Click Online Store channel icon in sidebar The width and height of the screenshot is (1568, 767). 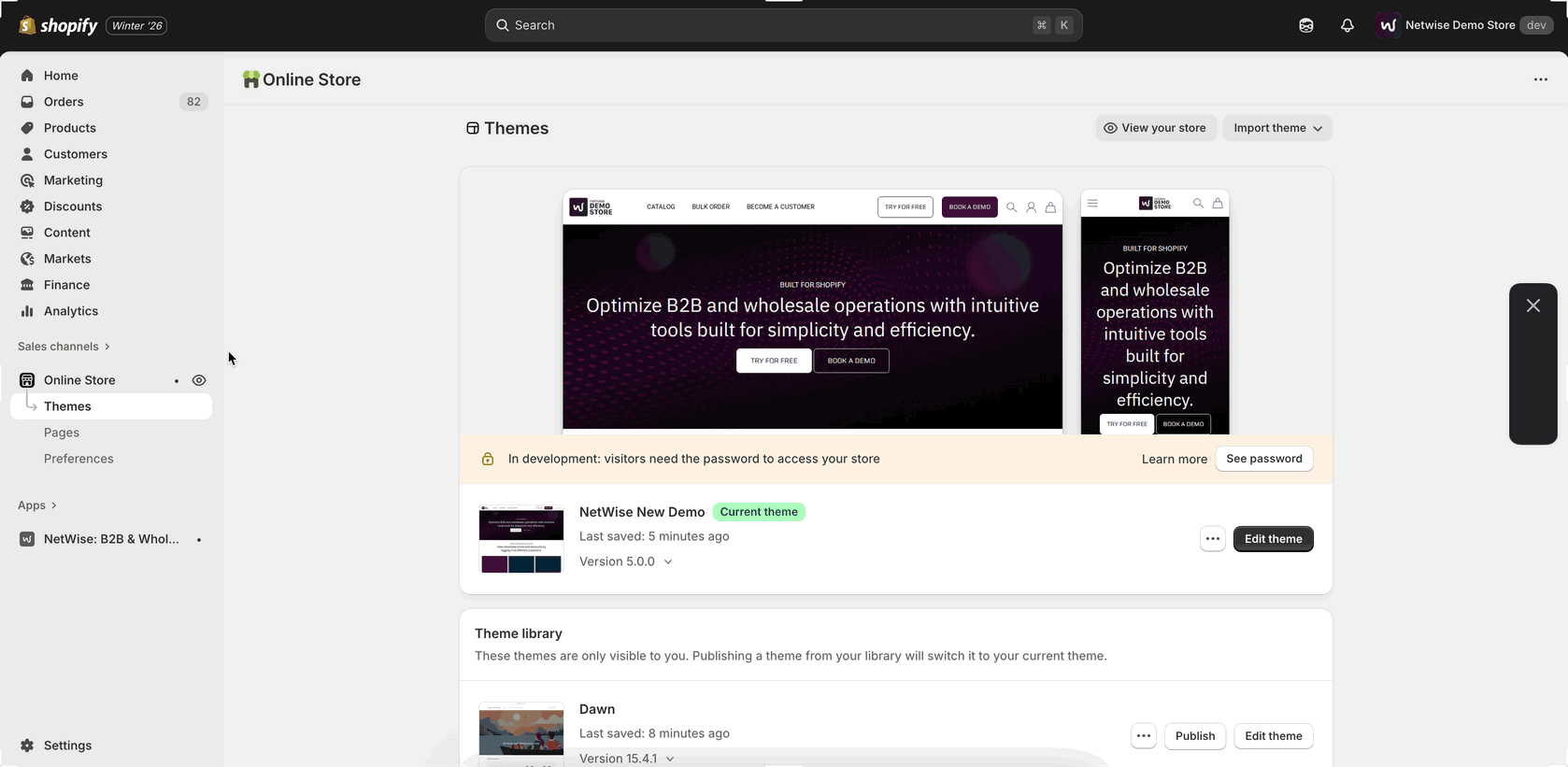point(27,380)
